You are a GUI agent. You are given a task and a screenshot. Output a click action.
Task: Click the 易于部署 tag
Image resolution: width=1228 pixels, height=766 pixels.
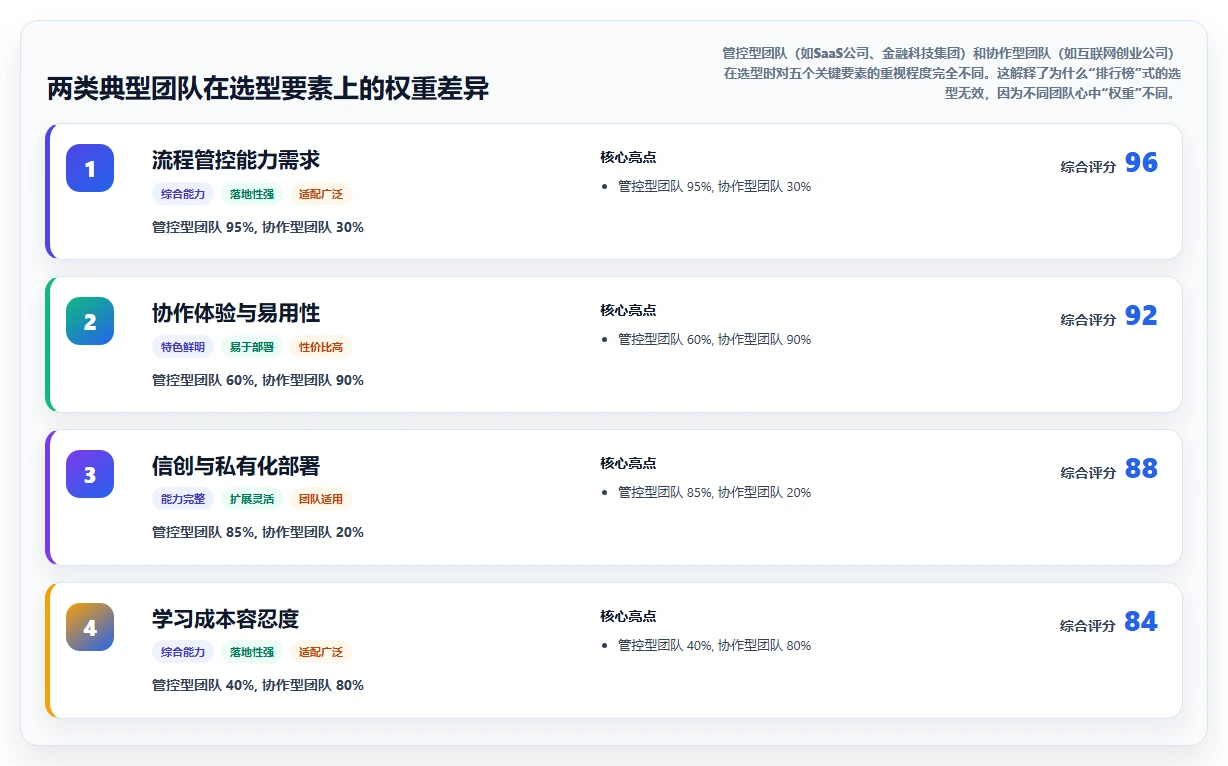point(252,347)
